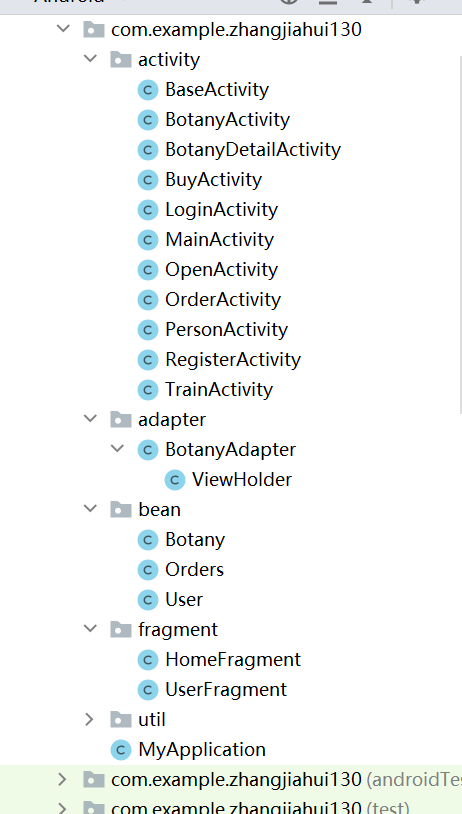The width and height of the screenshot is (462, 814).
Task: Select the User bean class
Action: coord(184,600)
